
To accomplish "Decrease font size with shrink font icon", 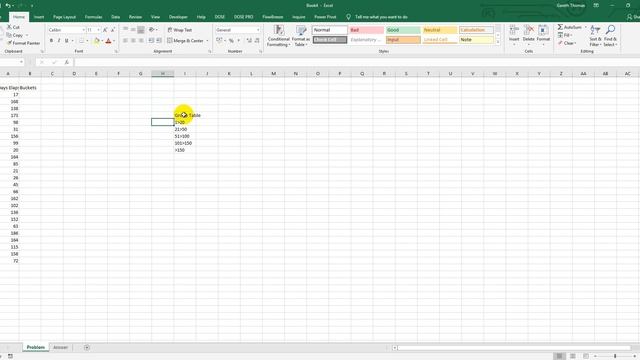I will (113, 30).
